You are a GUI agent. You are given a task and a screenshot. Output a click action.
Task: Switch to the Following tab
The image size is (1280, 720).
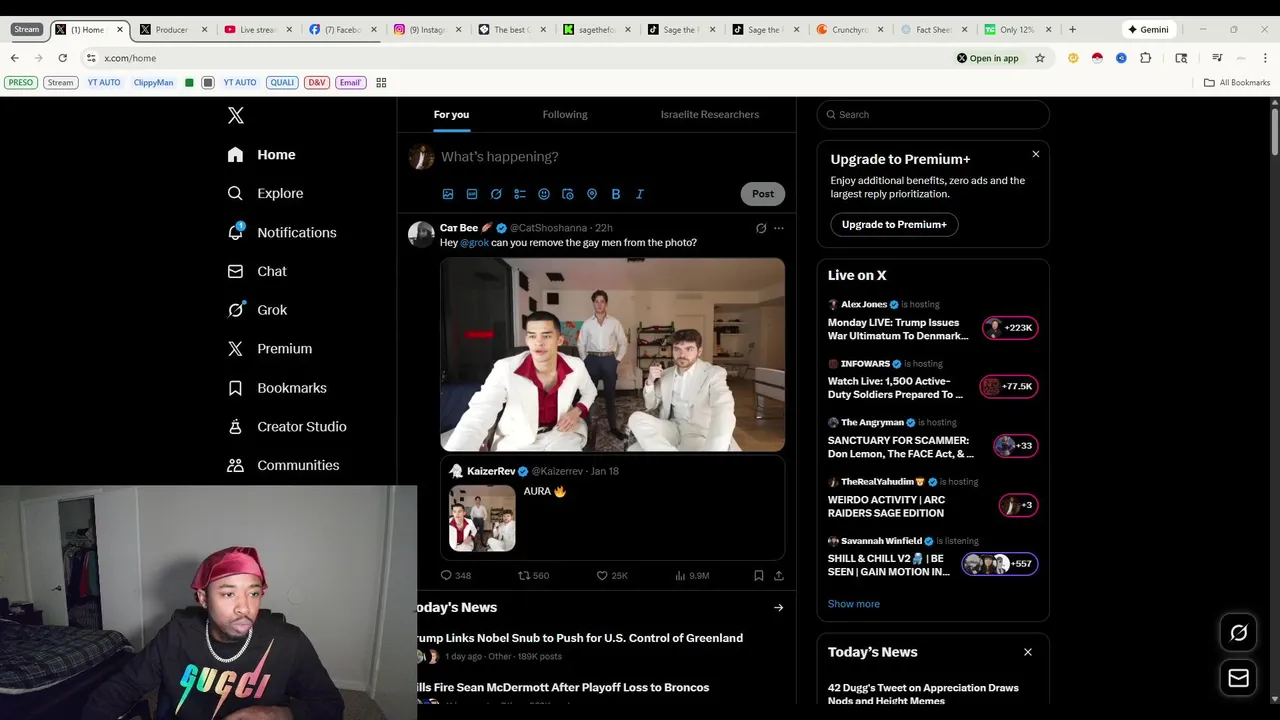click(x=565, y=114)
